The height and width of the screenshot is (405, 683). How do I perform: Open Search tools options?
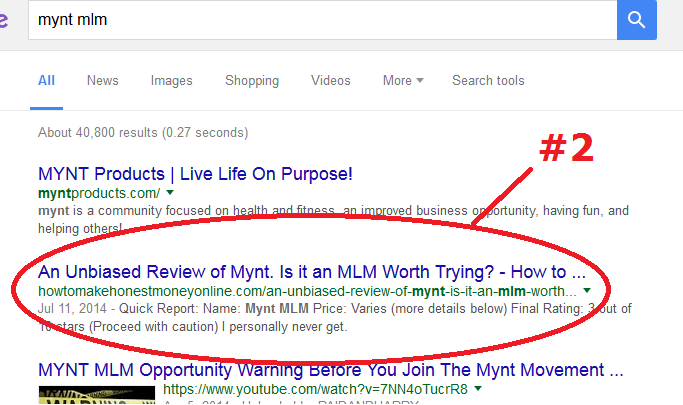point(488,81)
